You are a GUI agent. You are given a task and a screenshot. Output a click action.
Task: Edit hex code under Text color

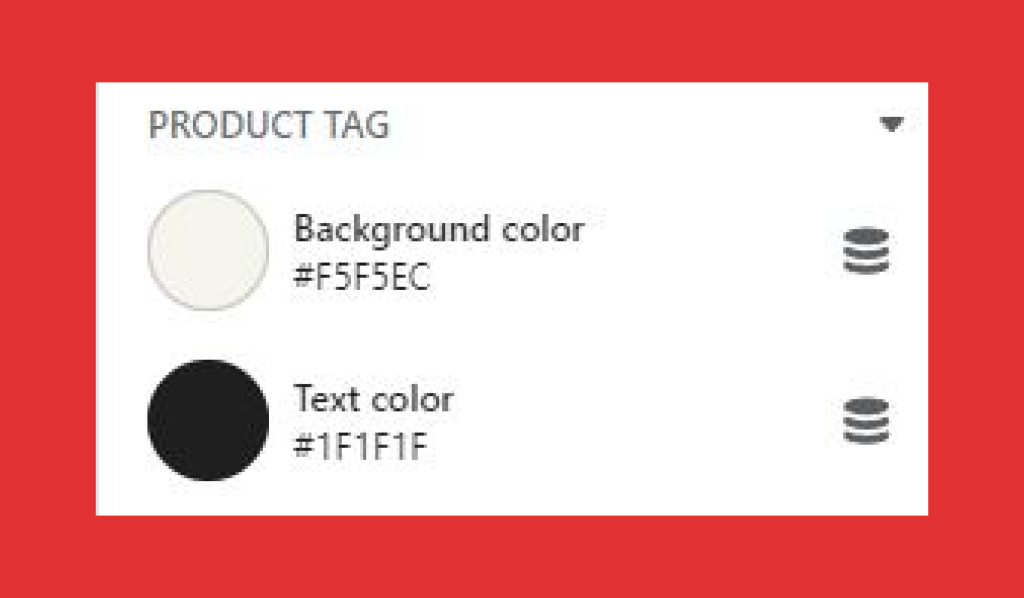tap(360, 447)
